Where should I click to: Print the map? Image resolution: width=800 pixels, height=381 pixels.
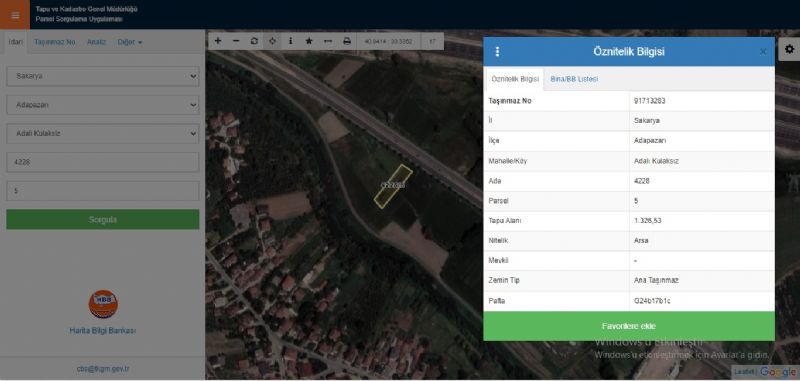pos(347,41)
